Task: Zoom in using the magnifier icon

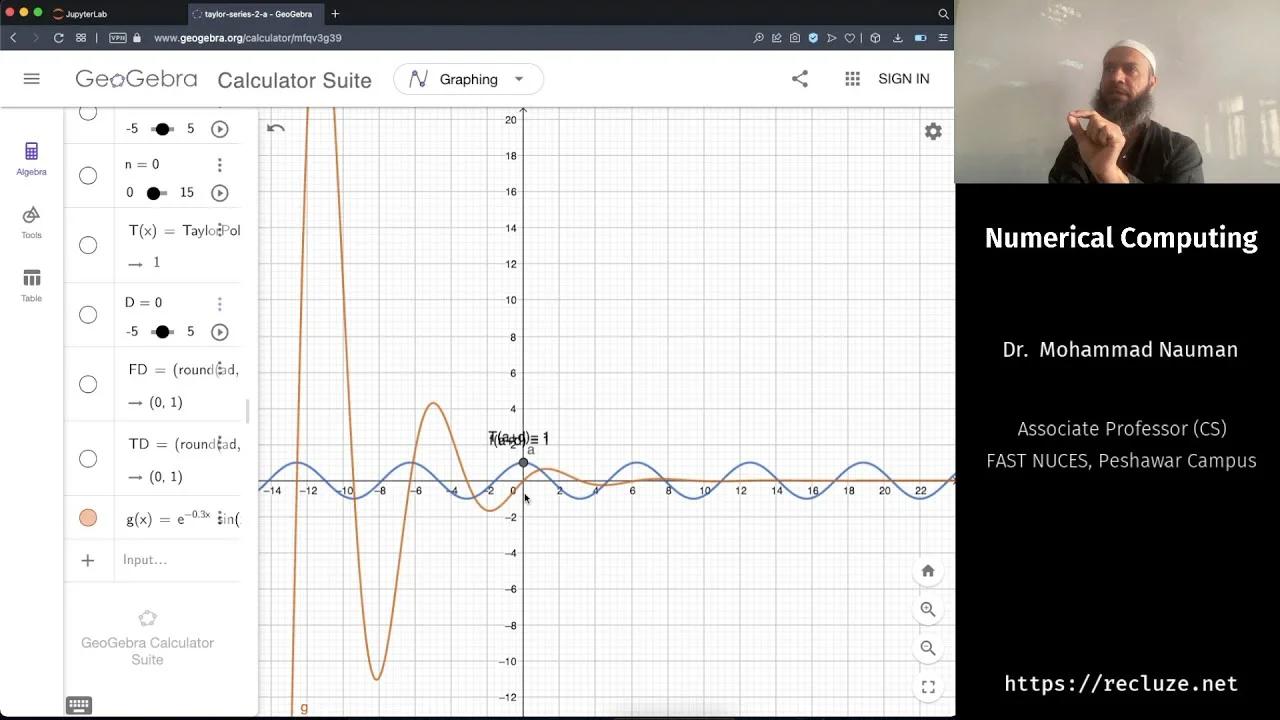Action: (x=927, y=609)
